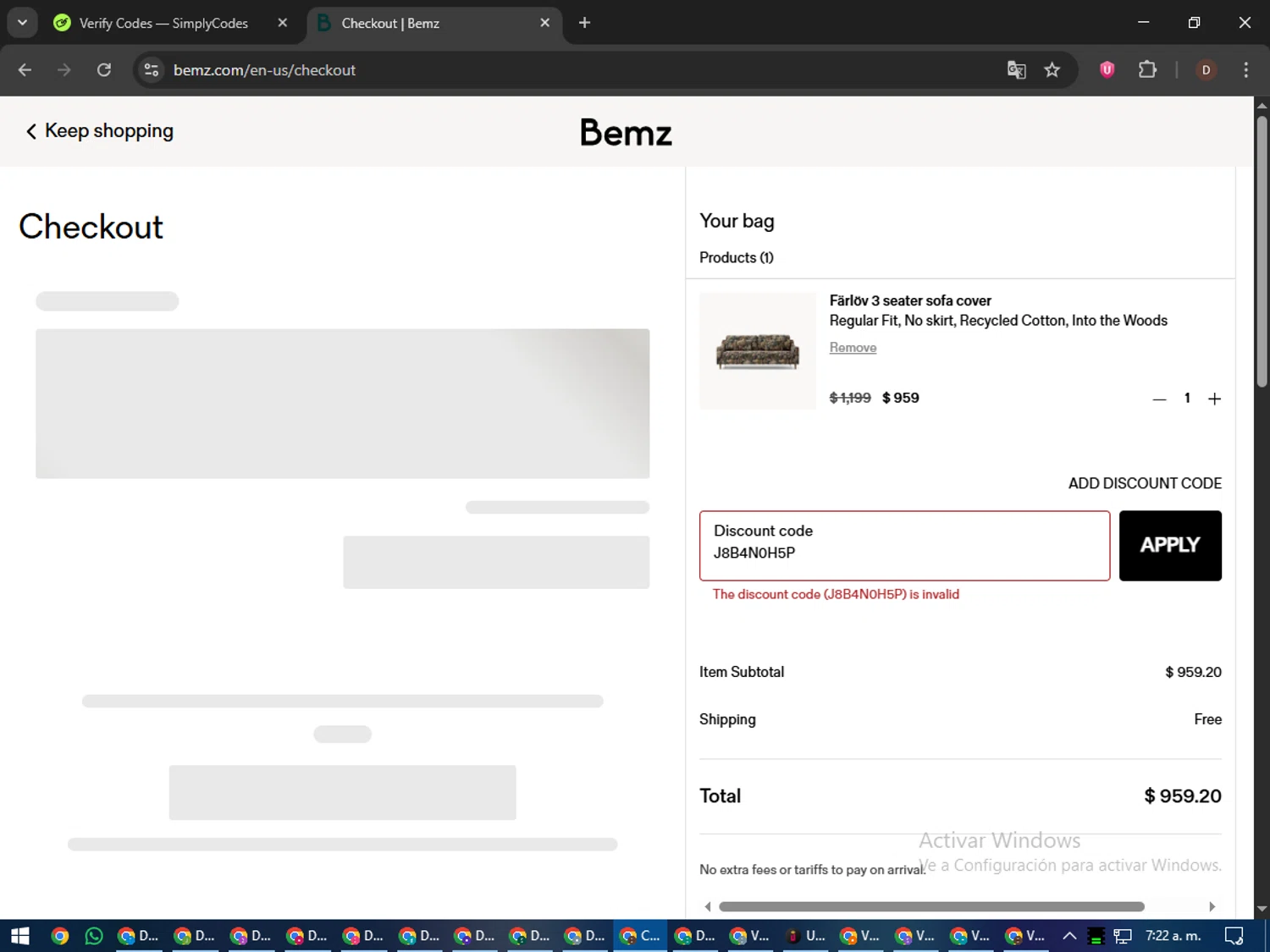The image size is (1270, 952).
Task: Open the network tray icon
Action: pyautogui.click(x=1123, y=936)
